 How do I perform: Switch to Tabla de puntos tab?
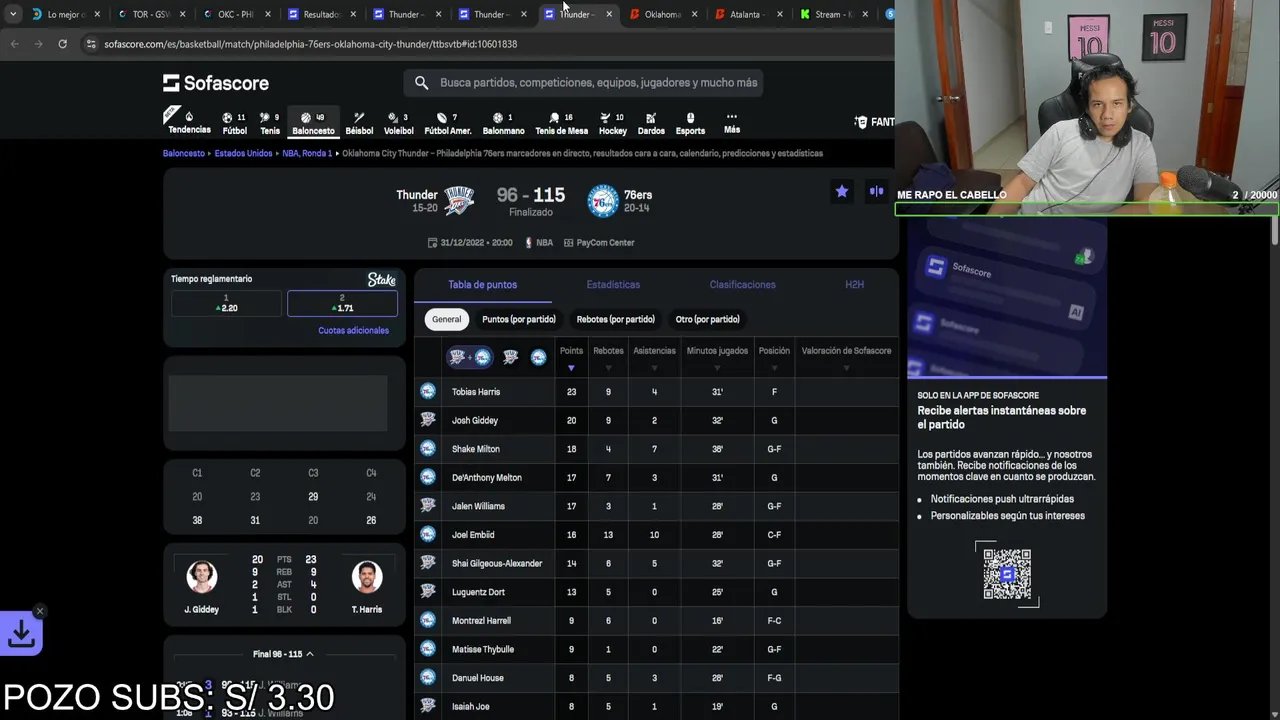[482, 285]
